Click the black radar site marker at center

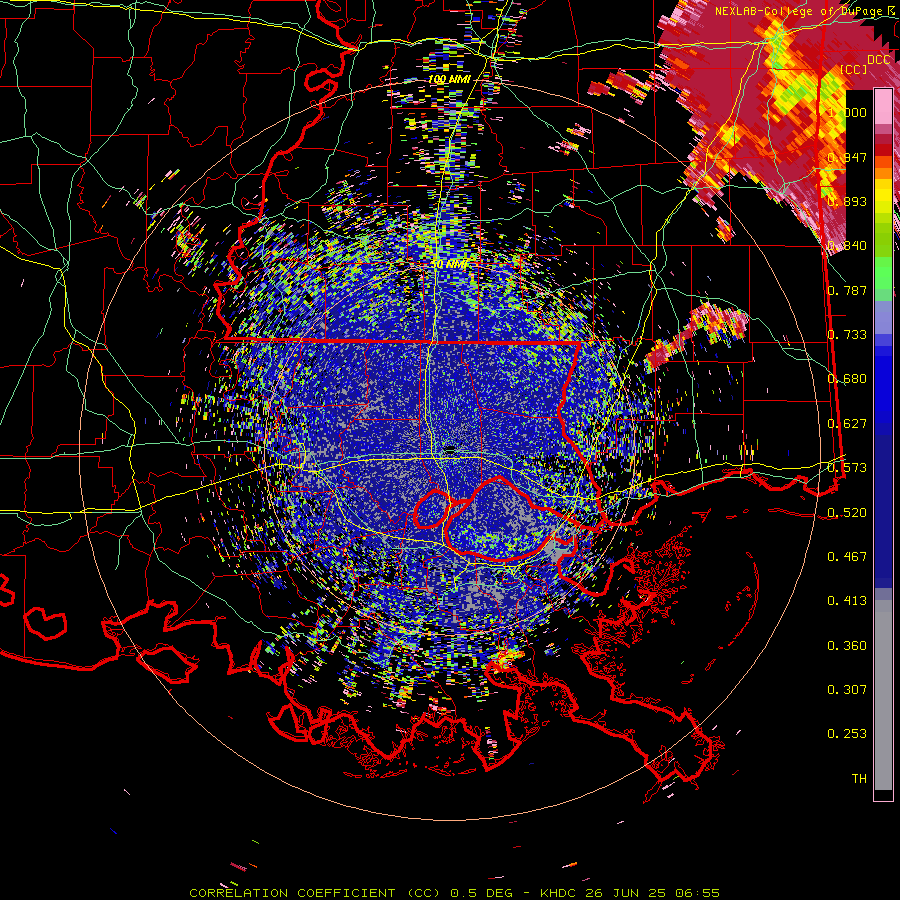pos(450,448)
